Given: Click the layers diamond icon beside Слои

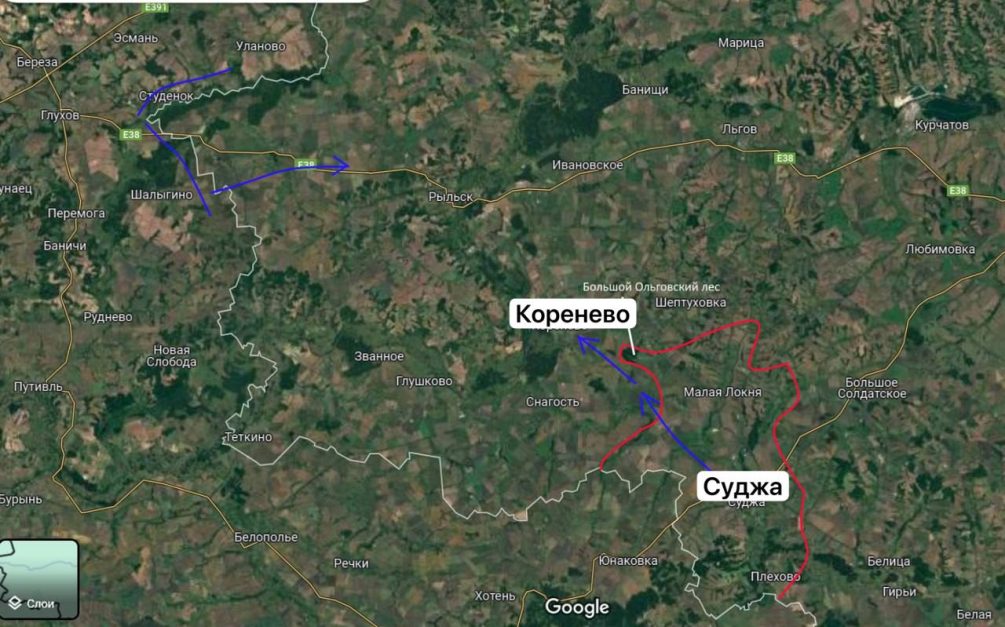Looking at the screenshot, I should (15, 603).
